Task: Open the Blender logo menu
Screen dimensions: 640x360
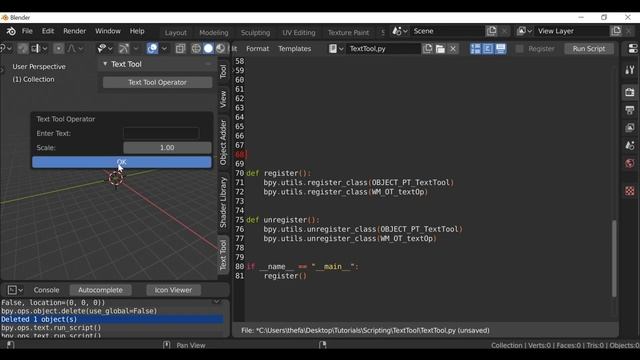Action: click(x=11, y=31)
